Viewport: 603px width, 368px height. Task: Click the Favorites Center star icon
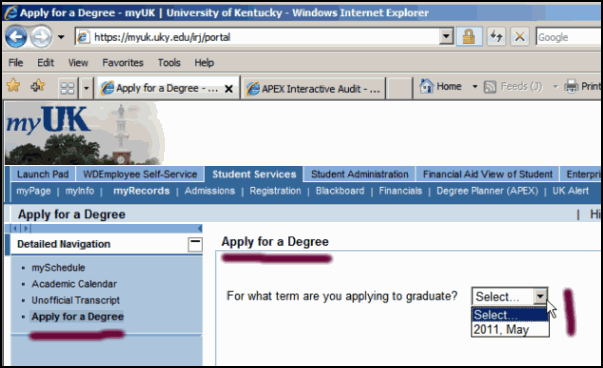[x=13, y=85]
